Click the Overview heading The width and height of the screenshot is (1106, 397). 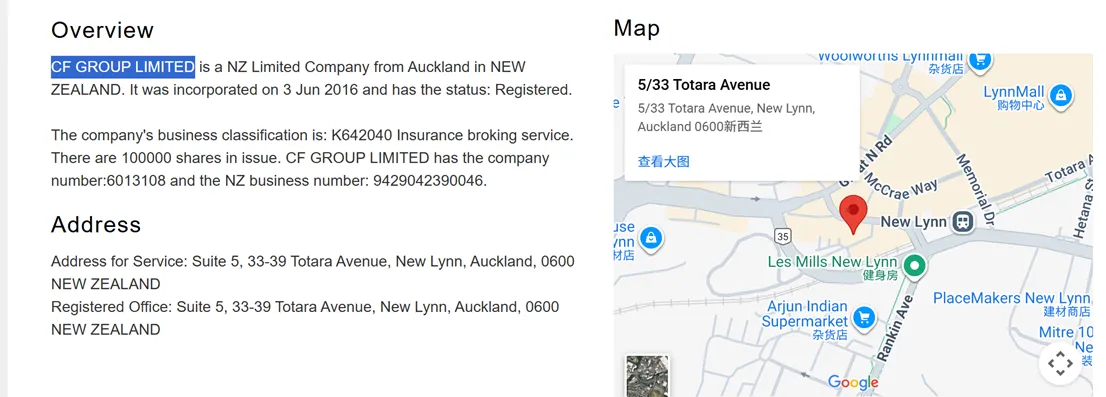pos(102,30)
